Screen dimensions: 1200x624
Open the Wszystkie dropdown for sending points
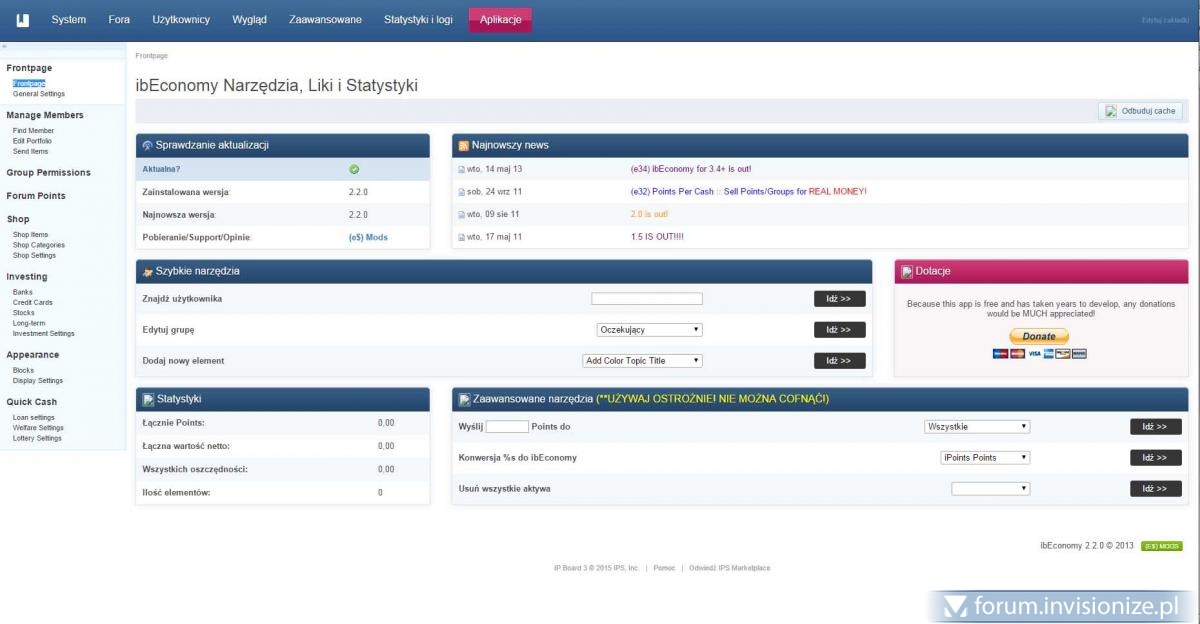977,426
